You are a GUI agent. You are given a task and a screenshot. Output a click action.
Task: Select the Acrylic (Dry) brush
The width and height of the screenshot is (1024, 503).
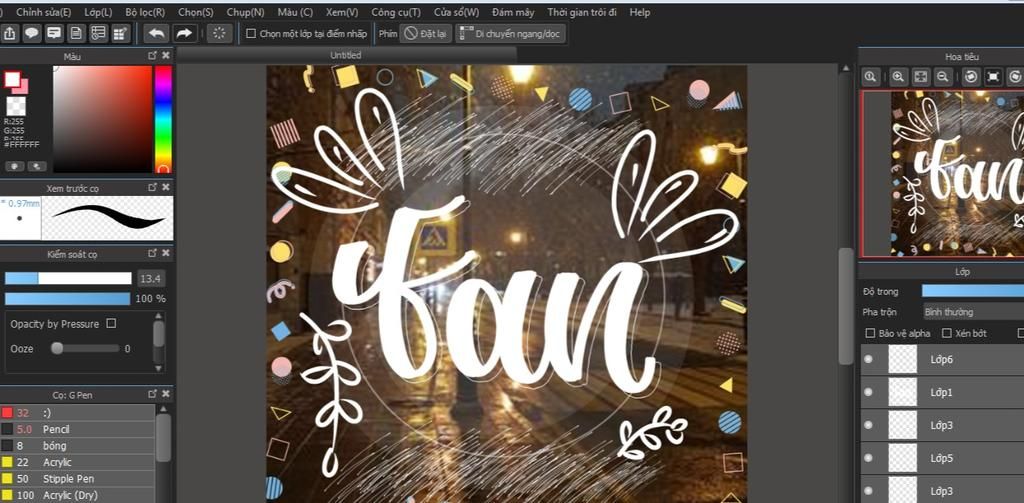click(78, 495)
